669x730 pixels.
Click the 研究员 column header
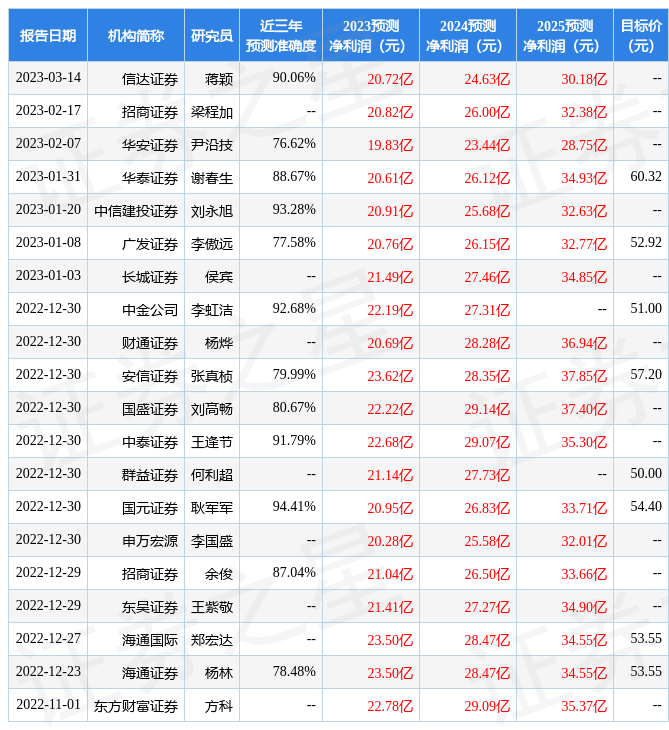(x=212, y=35)
